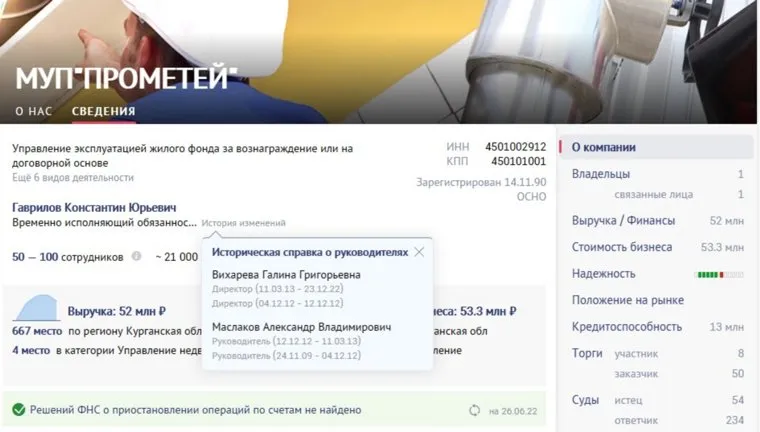Open the Владельцы section

657,174
